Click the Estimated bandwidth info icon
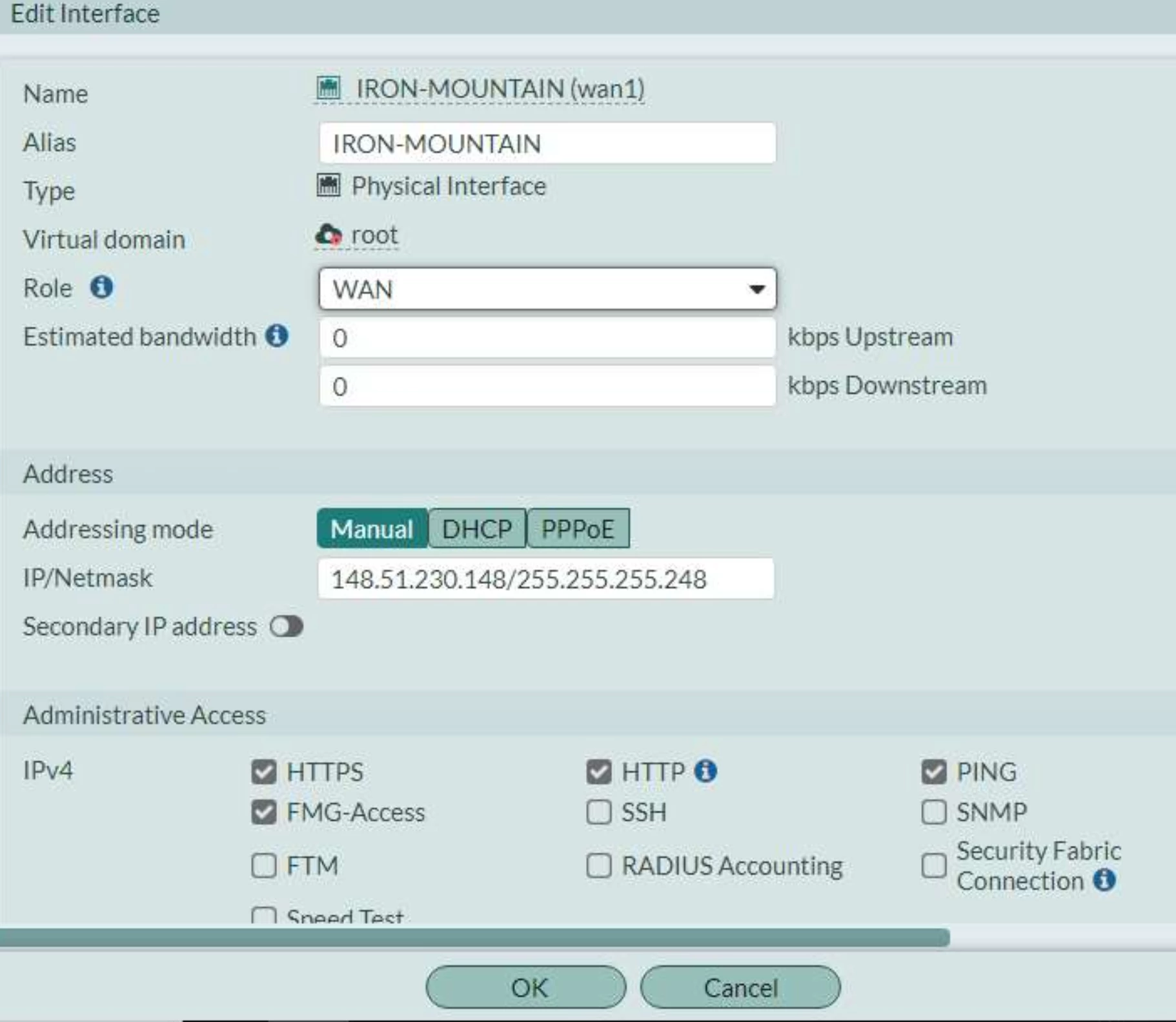1176x1022 pixels. pyautogui.click(x=277, y=336)
